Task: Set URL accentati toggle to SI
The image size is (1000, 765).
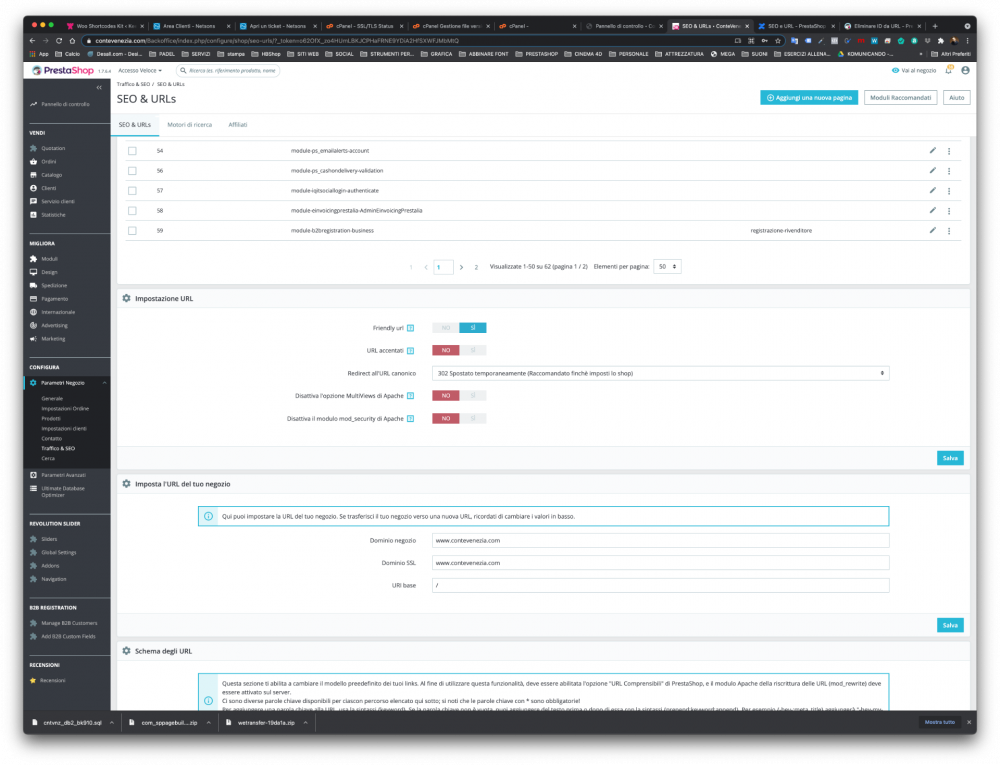Action: click(x=473, y=350)
